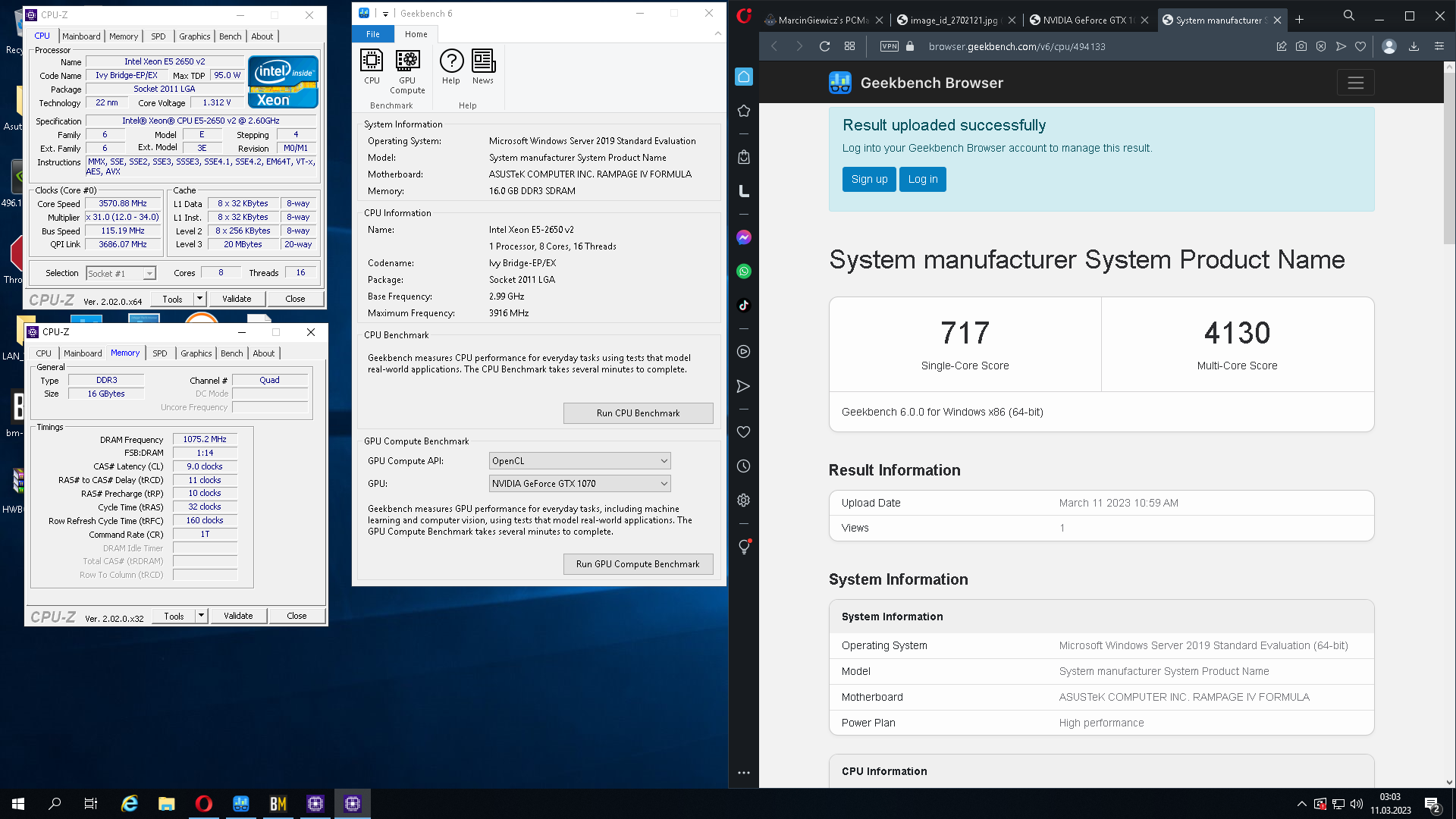Open TikTok in Opera sidebar
Image resolution: width=1456 pixels, height=819 pixels.
point(744,306)
